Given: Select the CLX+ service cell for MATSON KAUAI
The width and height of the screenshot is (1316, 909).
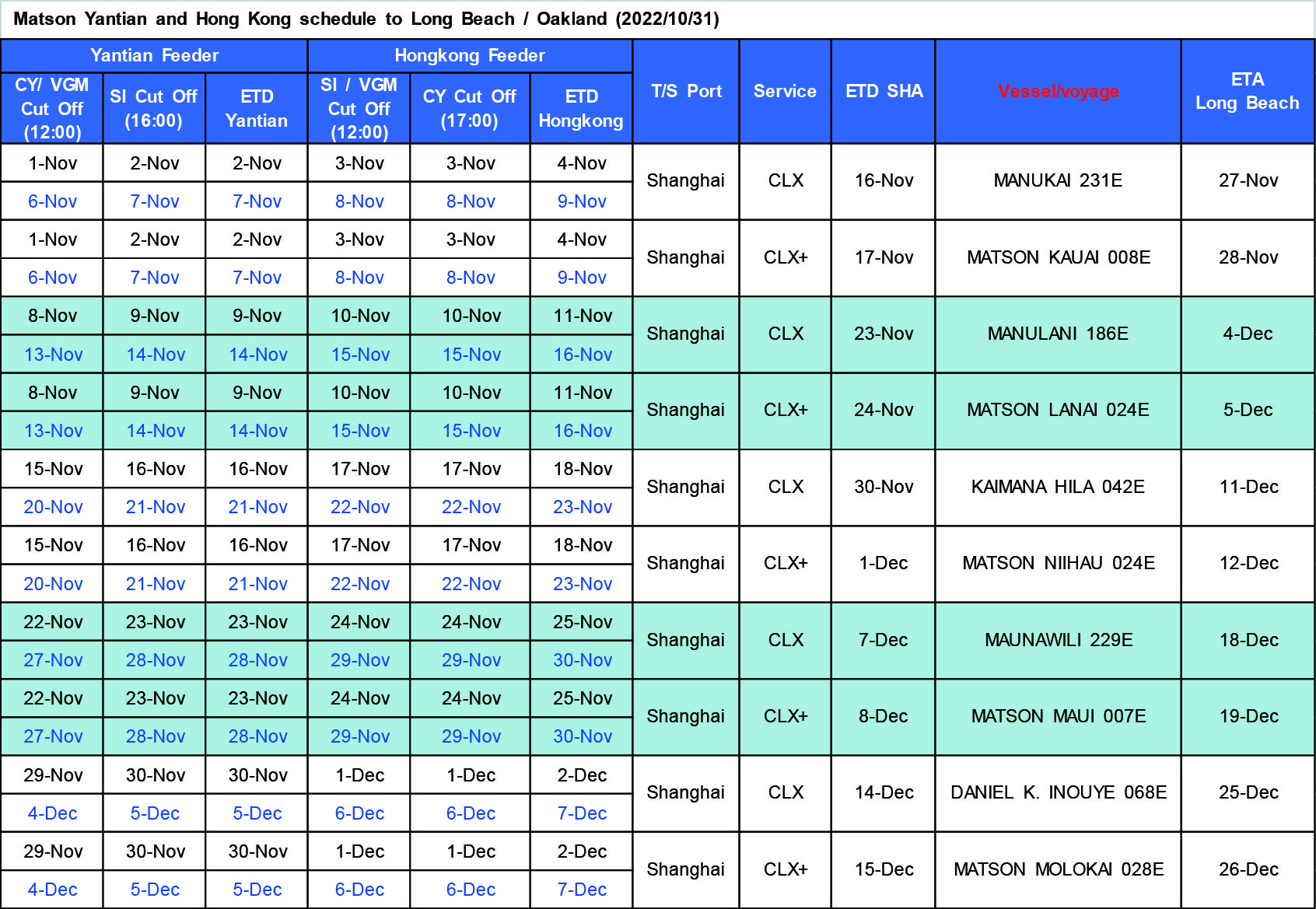Looking at the screenshot, I should pos(785,257).
